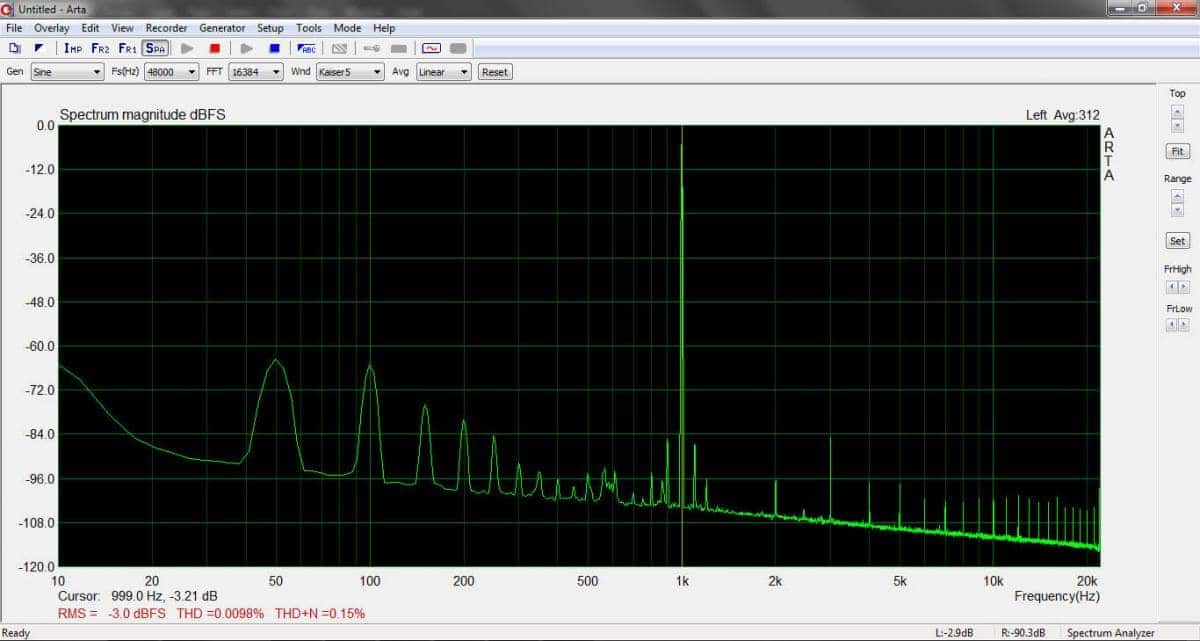Open the Wnd window type dropdown

click(350, 72)
